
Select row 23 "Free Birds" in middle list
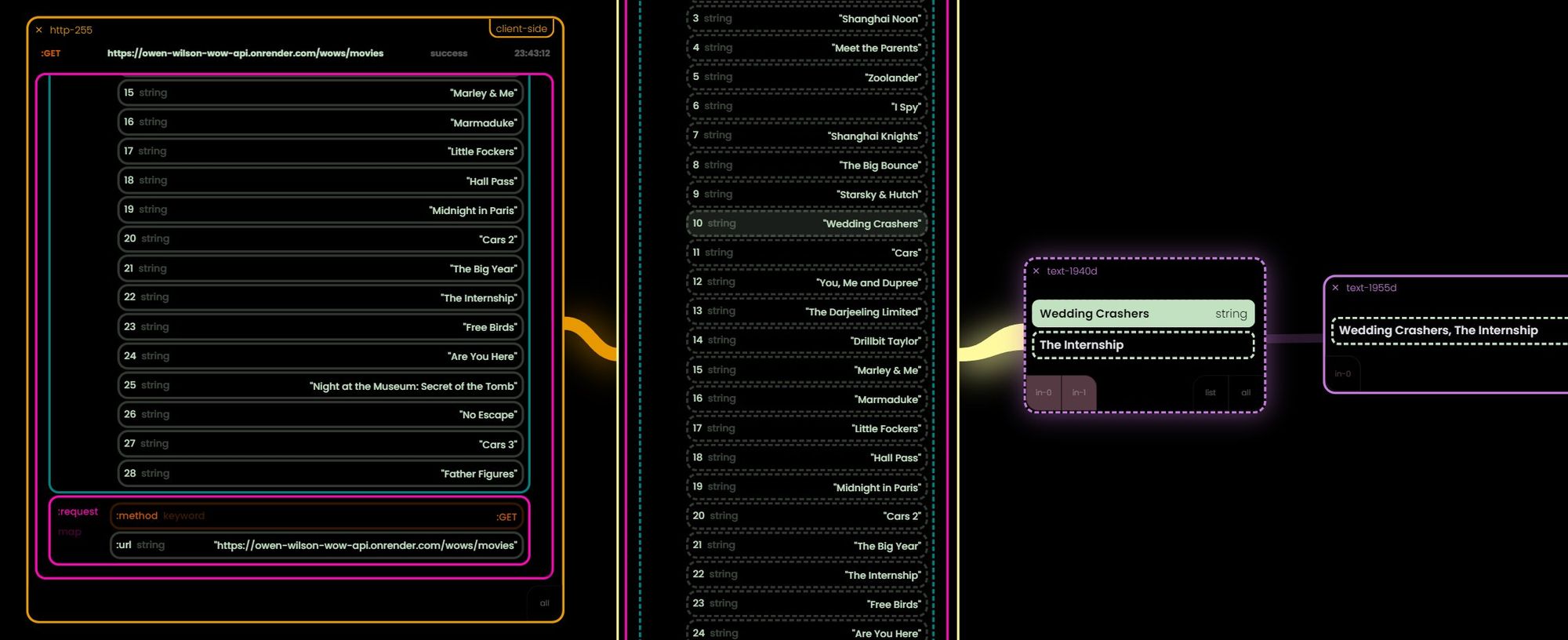[807, 604]
